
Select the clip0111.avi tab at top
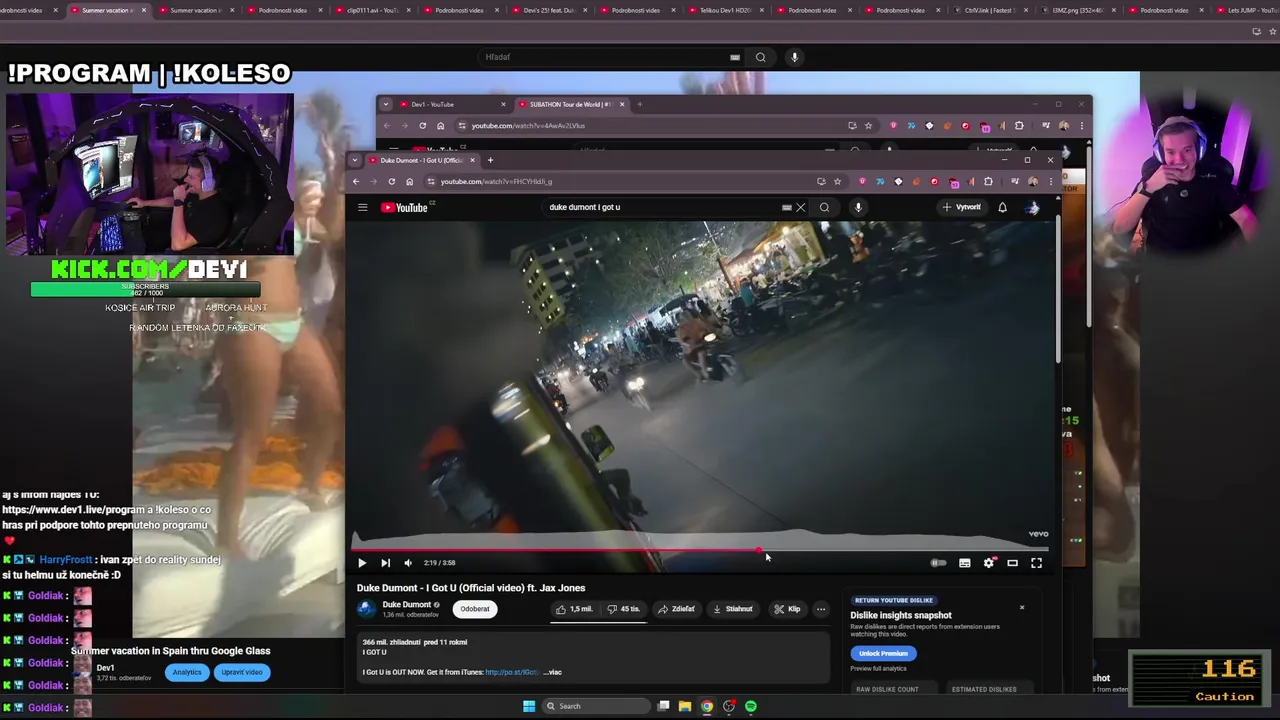click(x=372, y=10)
